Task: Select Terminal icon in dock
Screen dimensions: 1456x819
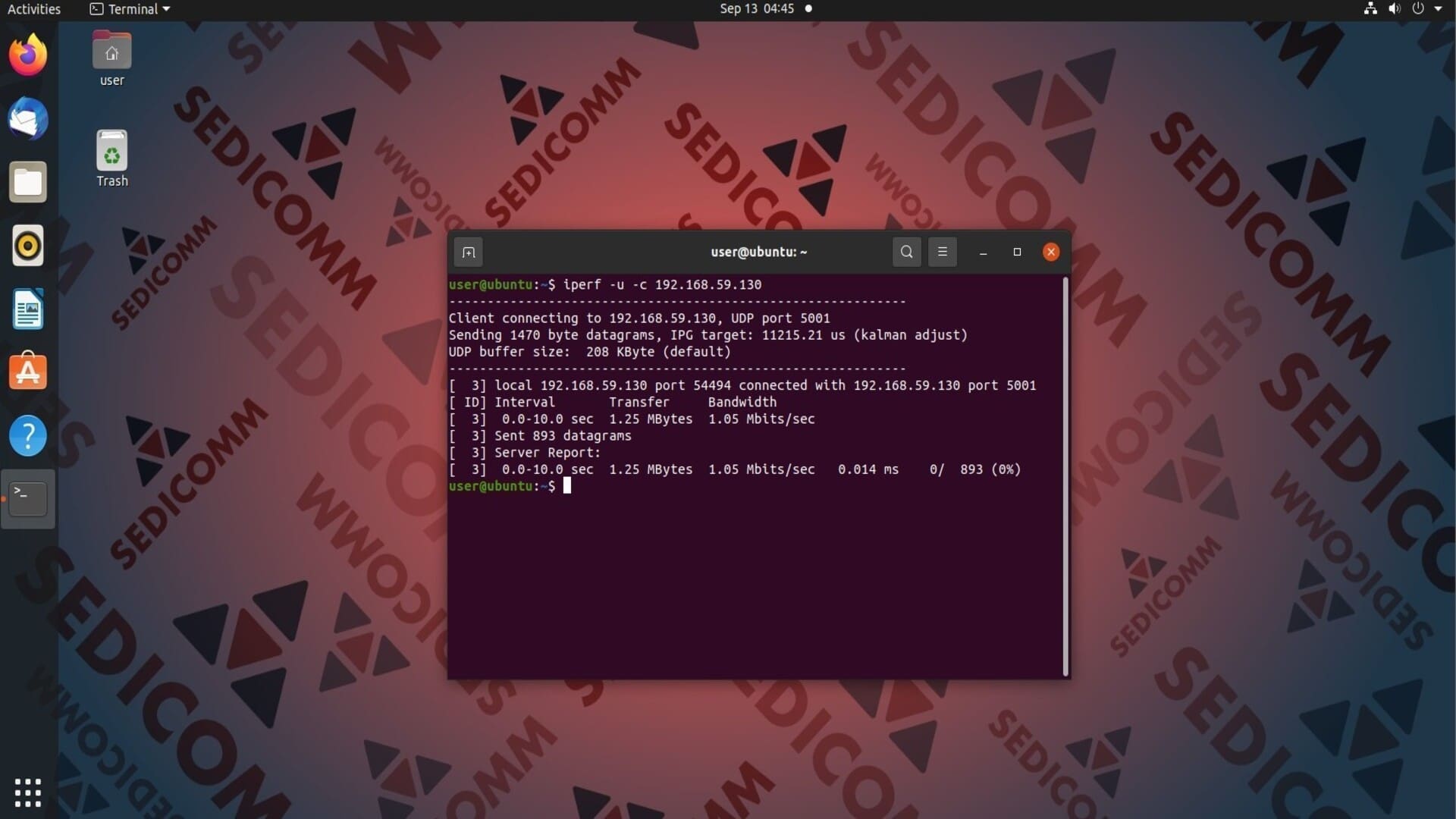Action: 28,498
